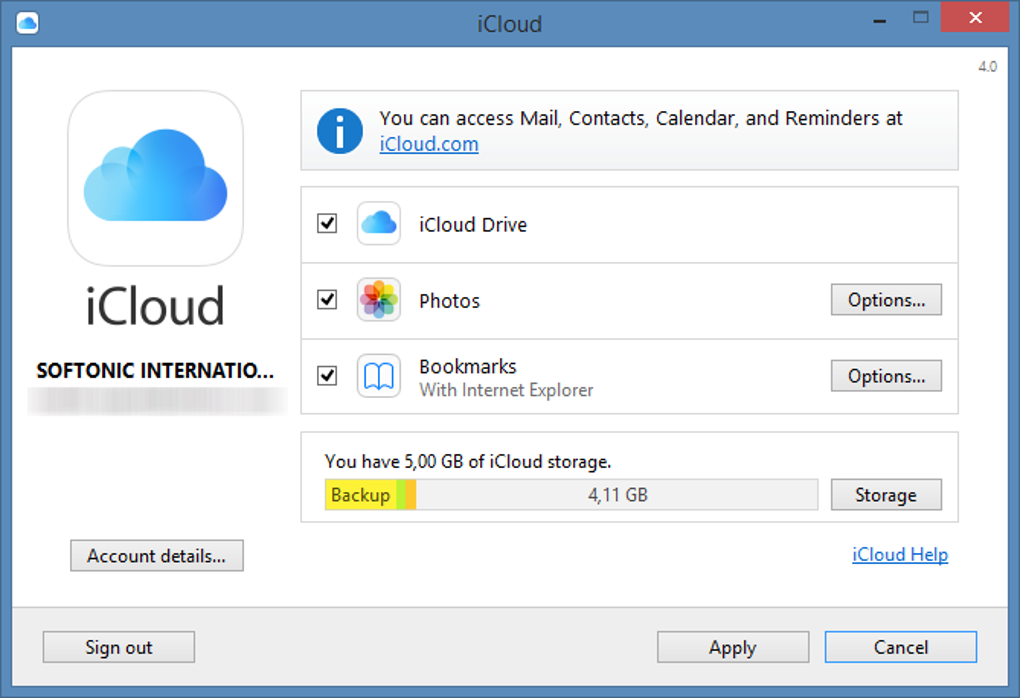1020x698 pixels.
Task: Open the iCloud Help link
Action: click(900, 555)
